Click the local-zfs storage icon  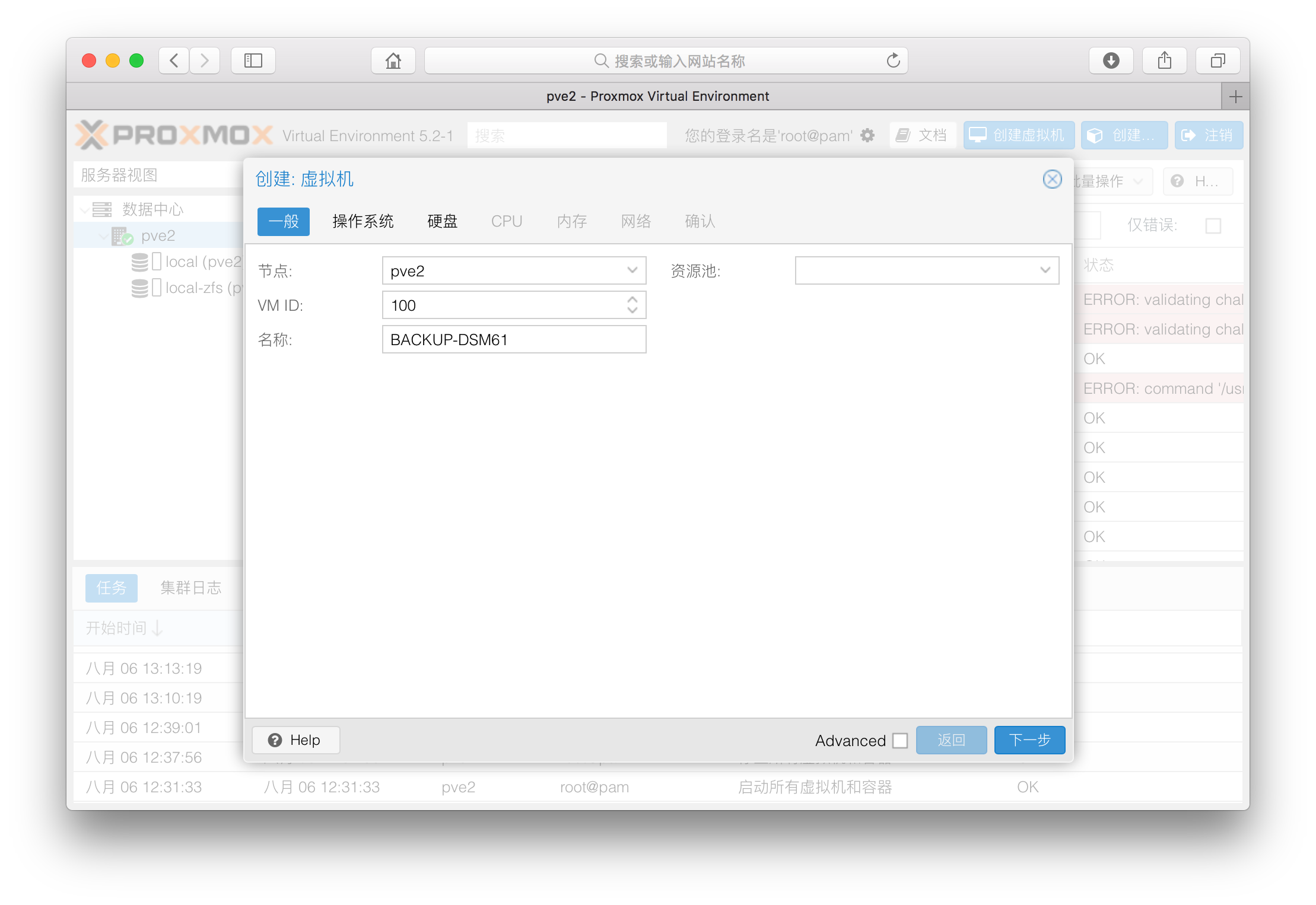140,288
